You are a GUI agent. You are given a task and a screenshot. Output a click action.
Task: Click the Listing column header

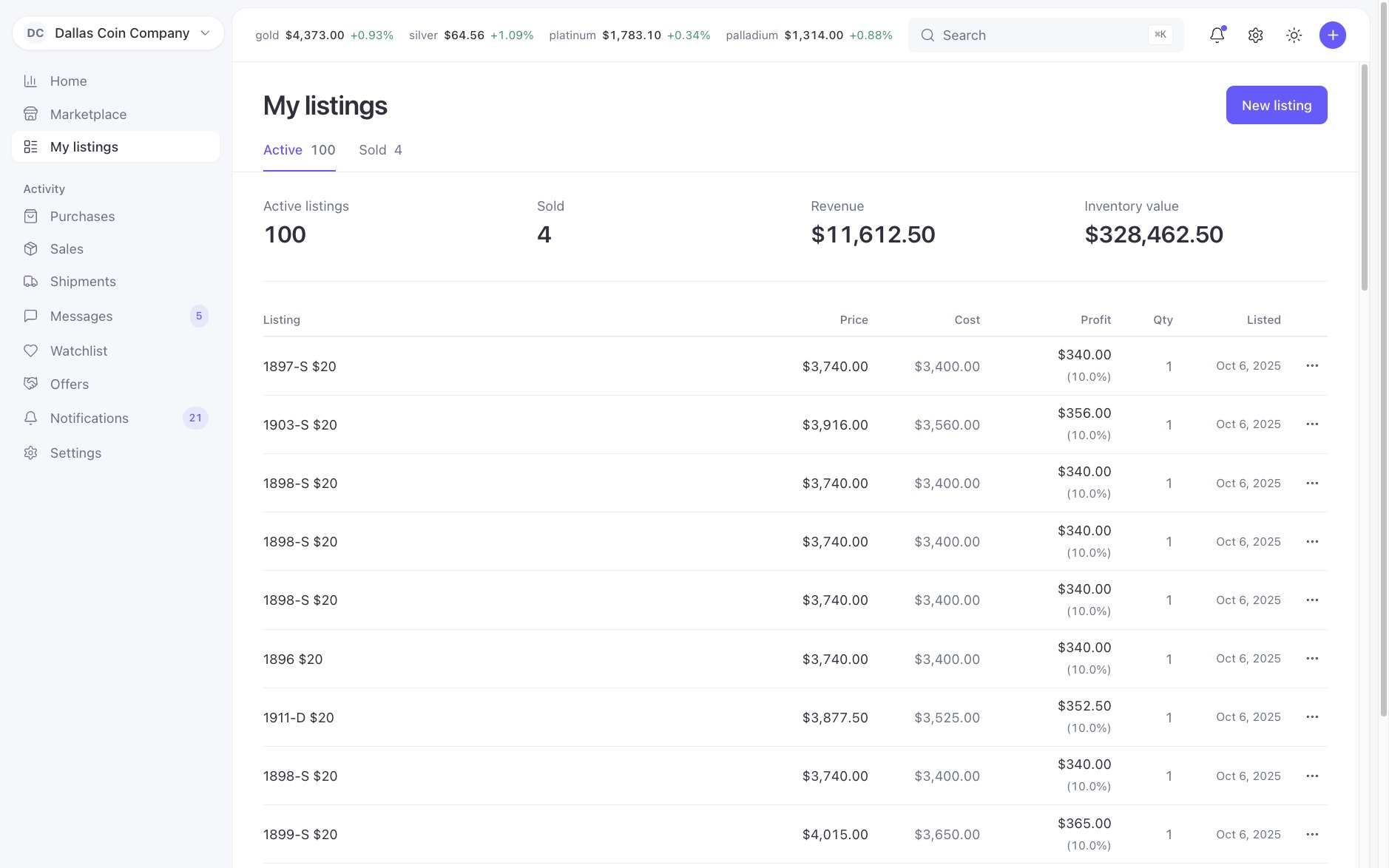(282, 319)
